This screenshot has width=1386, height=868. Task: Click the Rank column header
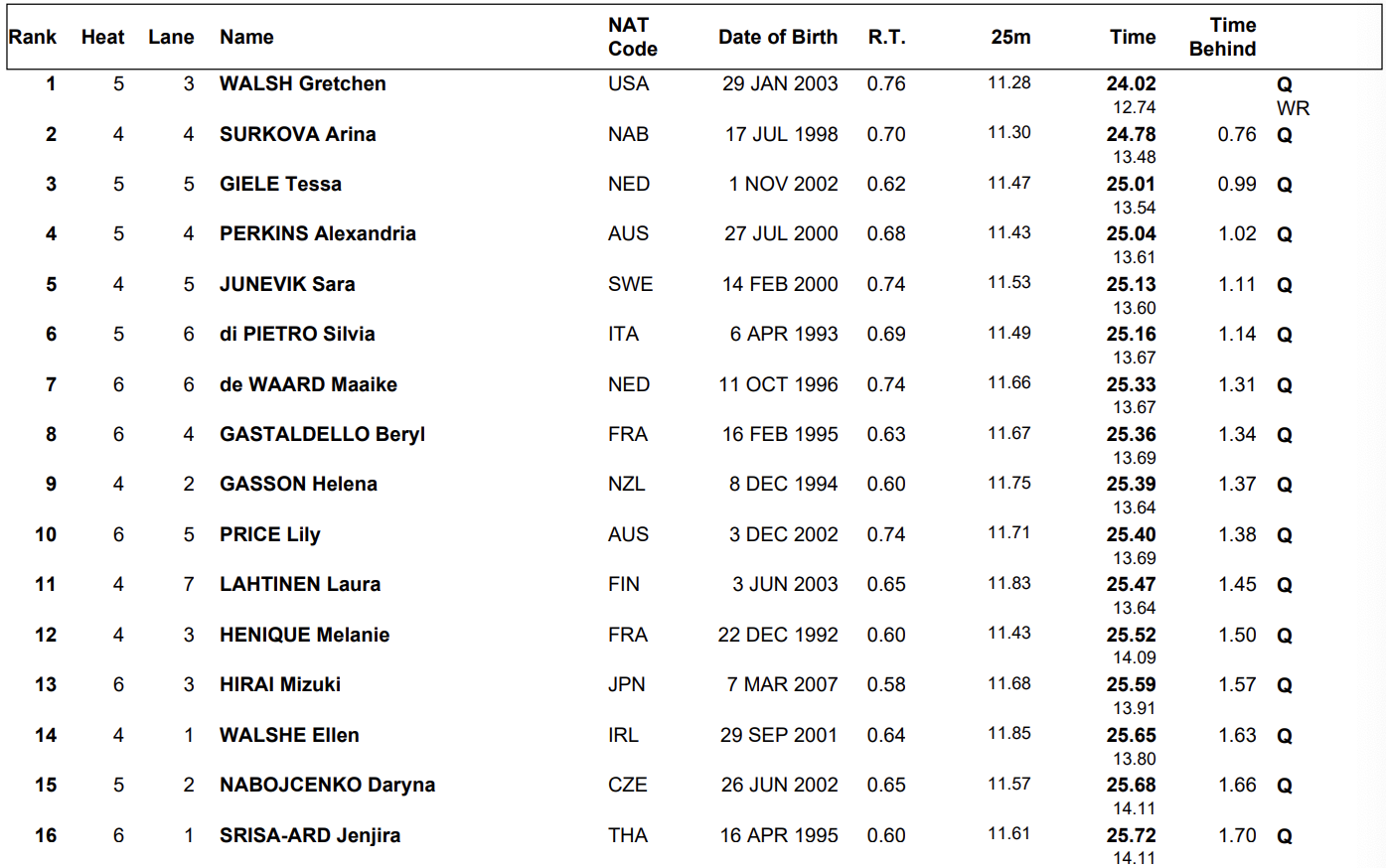[x=33, y=37]
